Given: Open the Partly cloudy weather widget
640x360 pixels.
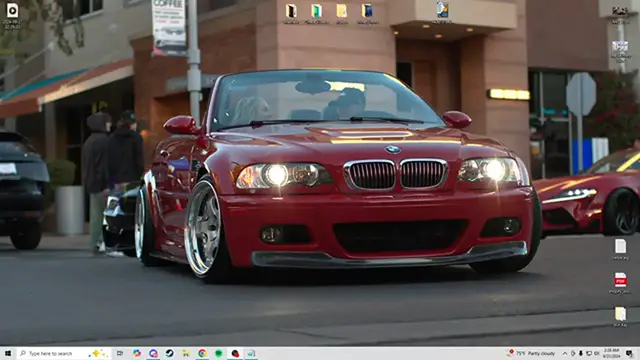Looking at the screenshot, I should pyautogui.click(x=531, y=353).
